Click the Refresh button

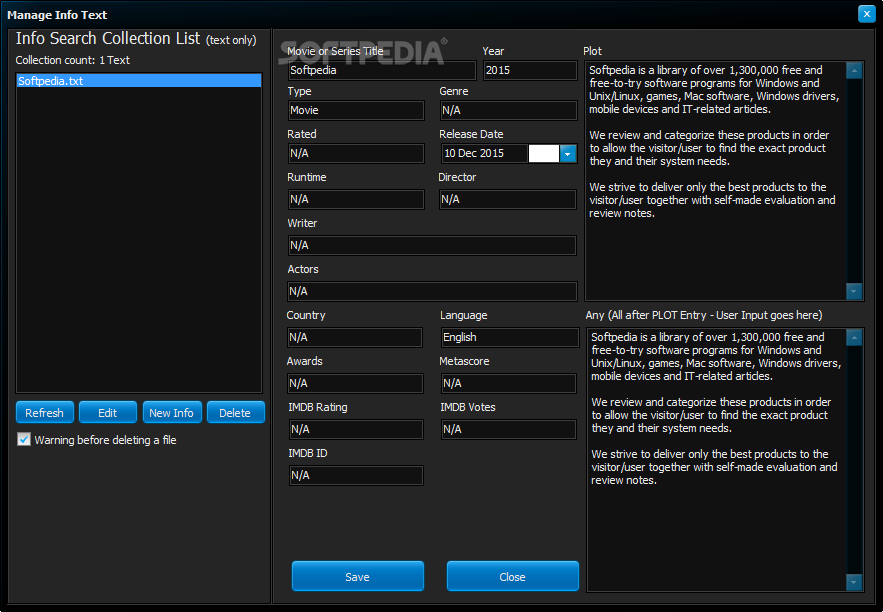coord(44,412)
